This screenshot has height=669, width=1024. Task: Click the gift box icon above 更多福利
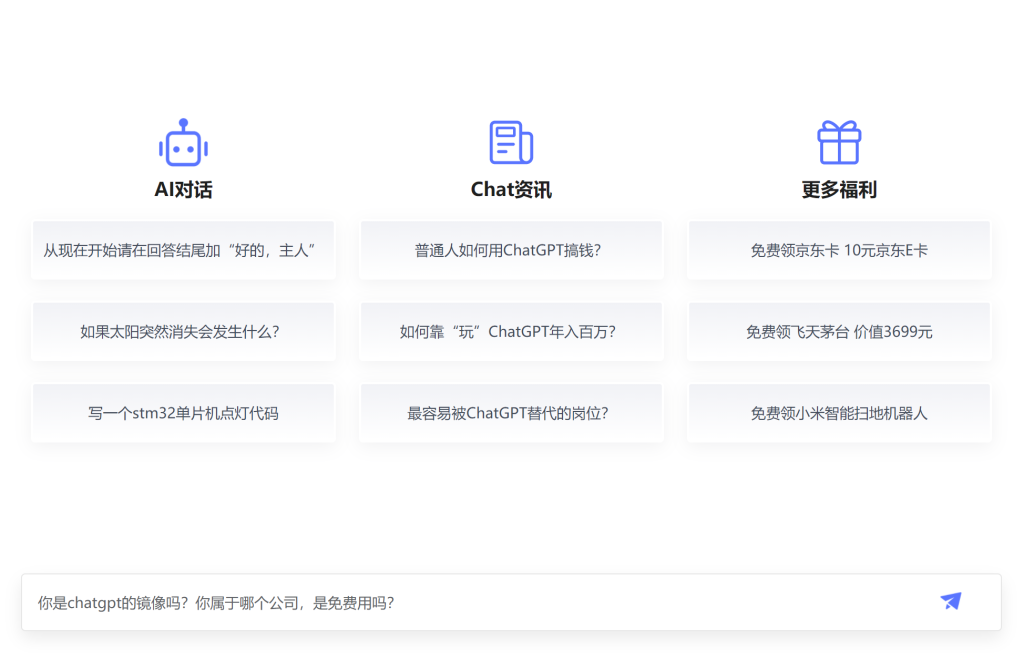pyautogui.click(x=839, y=142)
